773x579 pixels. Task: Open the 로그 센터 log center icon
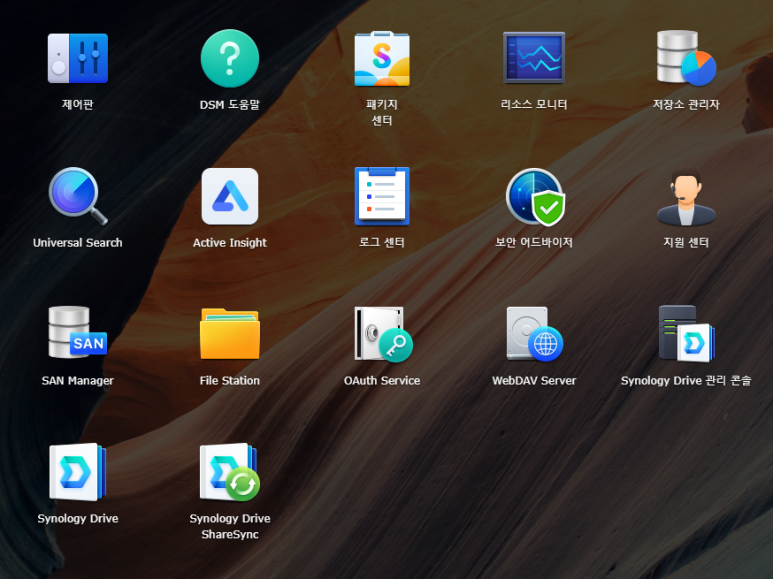382,196
